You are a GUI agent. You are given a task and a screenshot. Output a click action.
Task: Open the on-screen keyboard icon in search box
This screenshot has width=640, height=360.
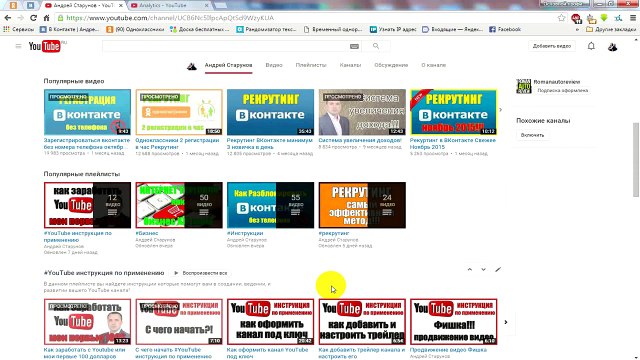[x=354, y=47]
